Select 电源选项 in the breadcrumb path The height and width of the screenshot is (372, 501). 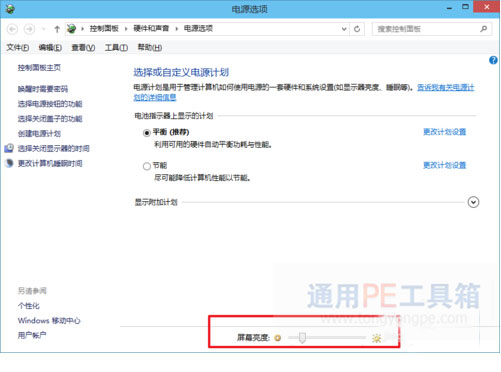pyautogui.click(x=198, y=29)
